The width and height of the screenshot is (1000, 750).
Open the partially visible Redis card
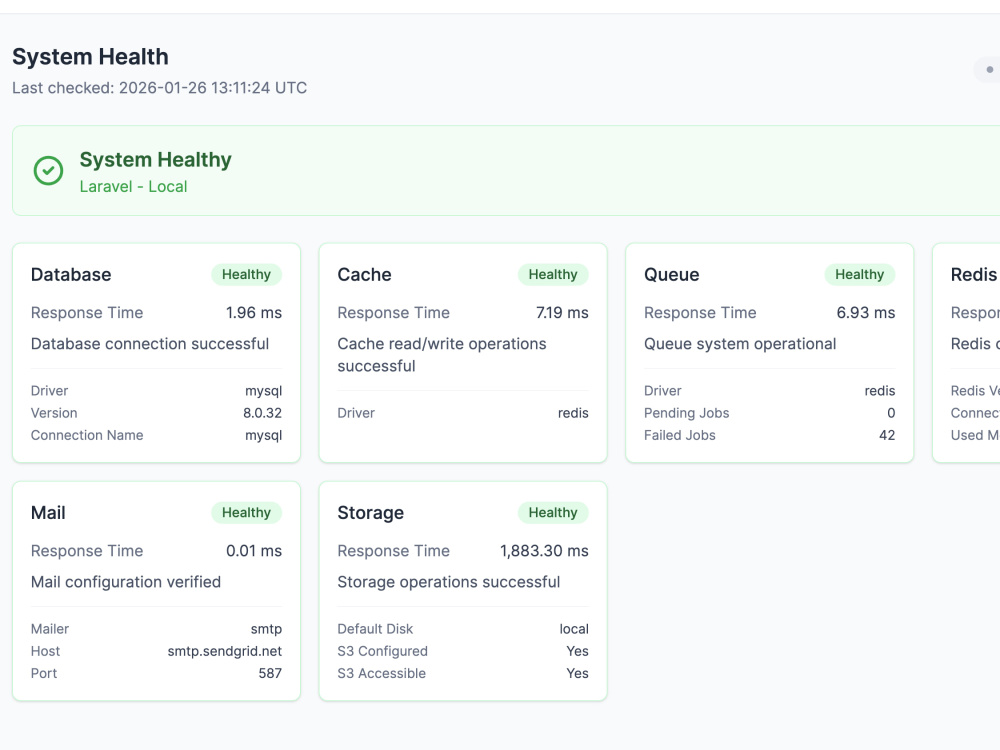click(x=966, y=353)
